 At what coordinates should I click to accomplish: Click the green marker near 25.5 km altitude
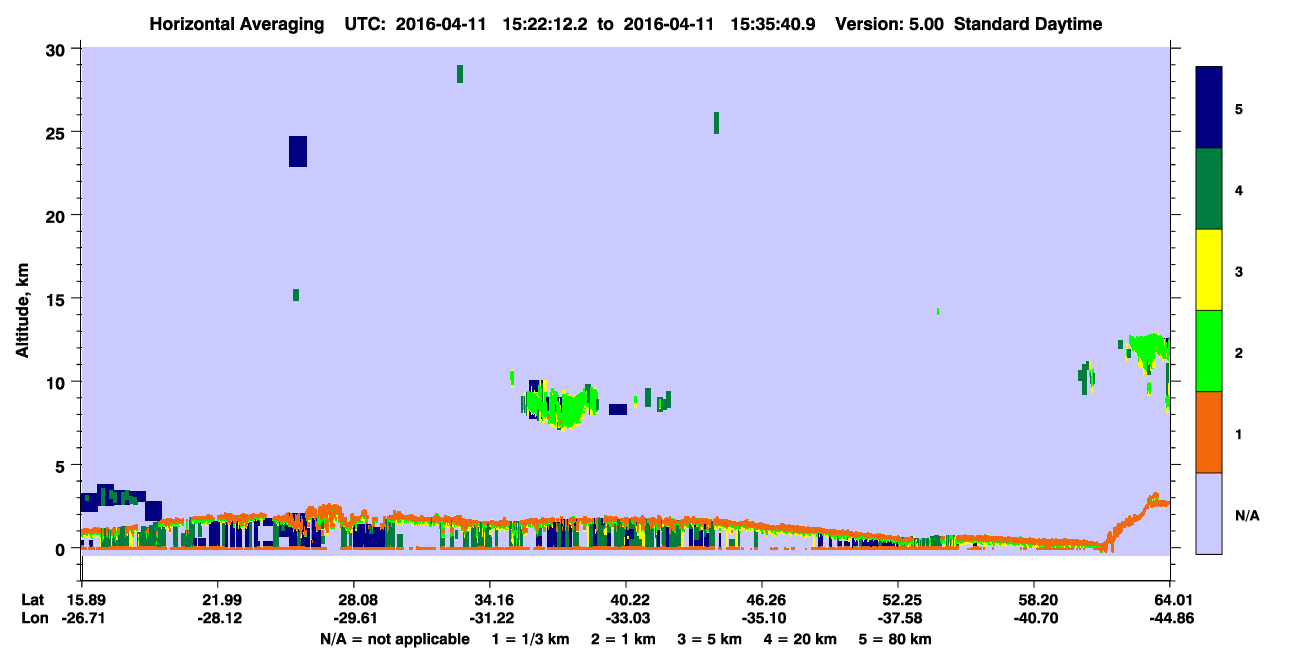pos(717,122)
